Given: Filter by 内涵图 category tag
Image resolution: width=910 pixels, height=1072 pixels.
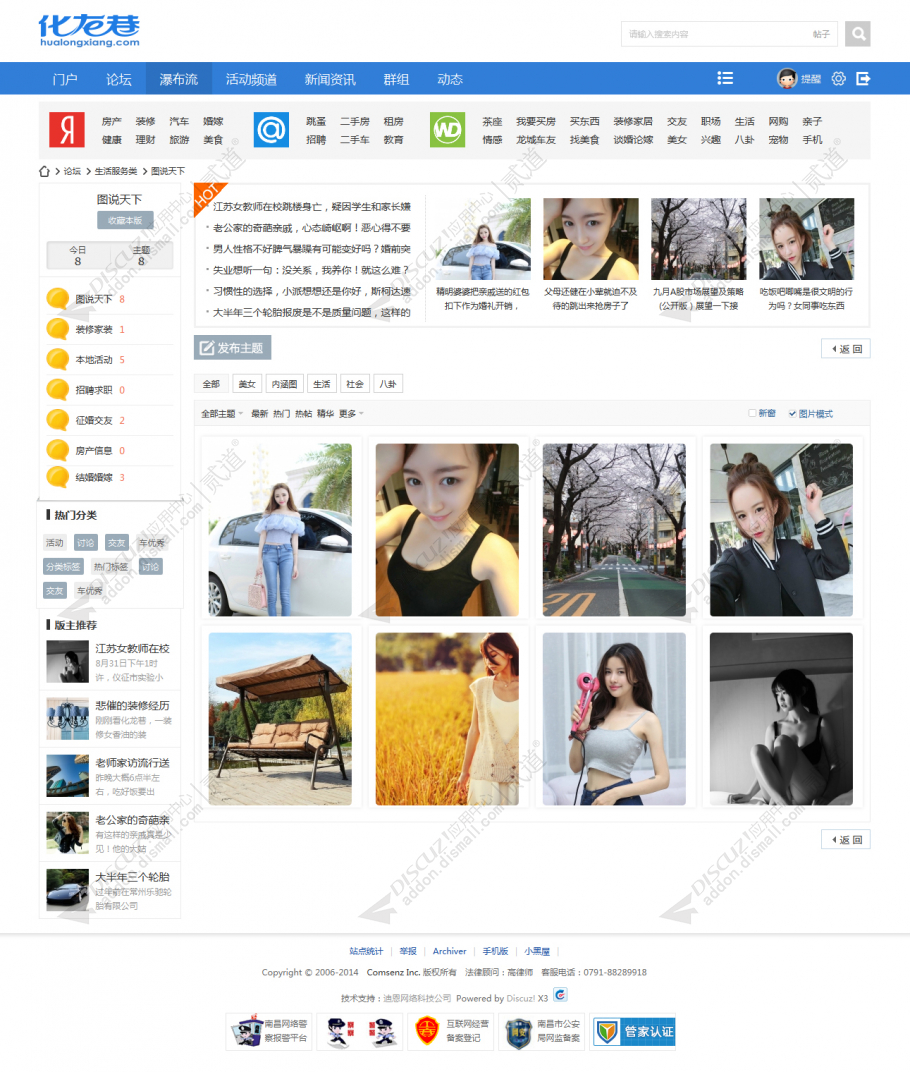Looking at the screenshot, I should click(x=284, y=384).
